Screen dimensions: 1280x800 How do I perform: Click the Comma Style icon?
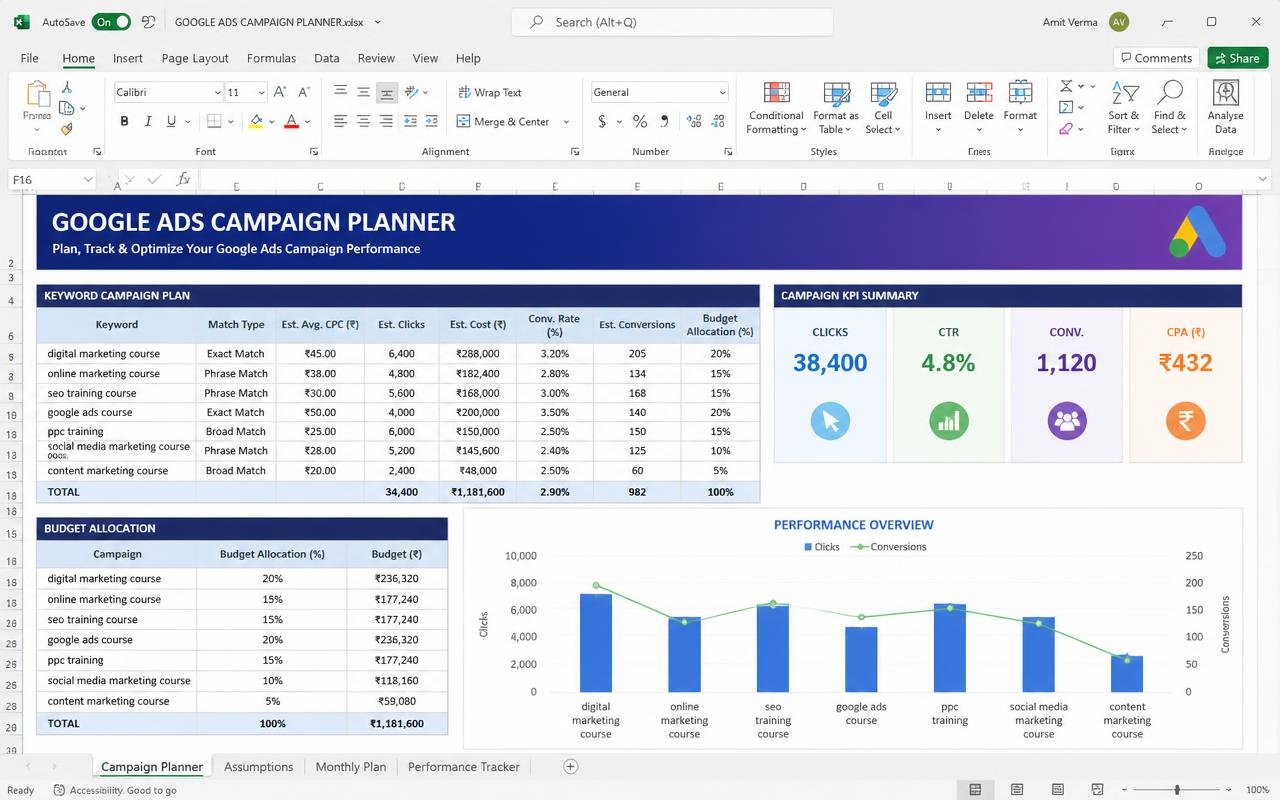tap(664, 121)
